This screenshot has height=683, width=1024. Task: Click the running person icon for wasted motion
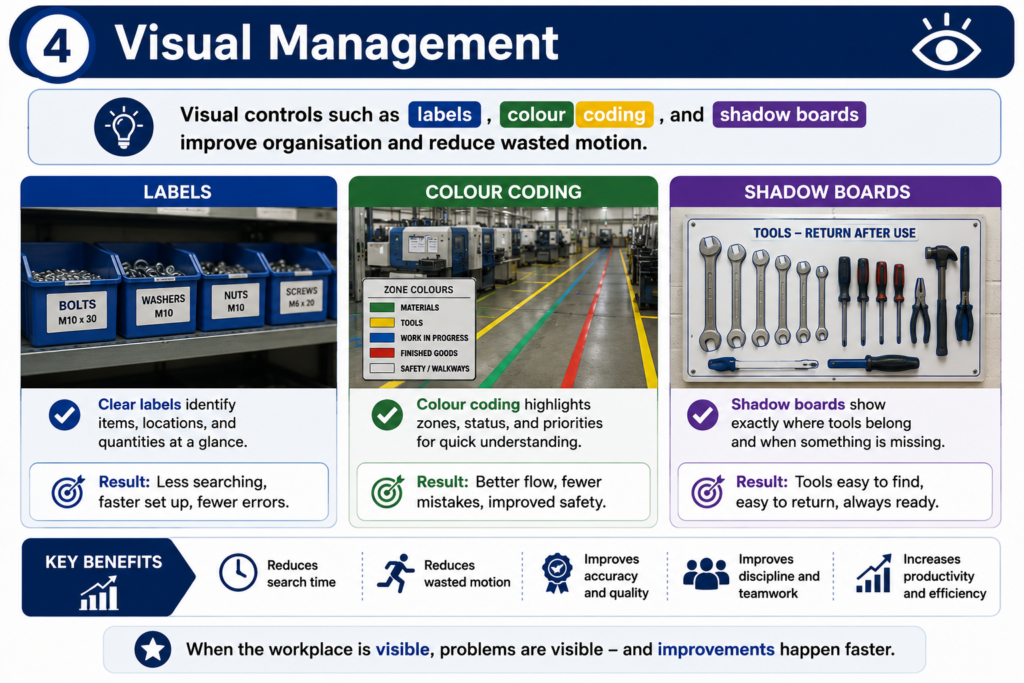coord(396,573)
